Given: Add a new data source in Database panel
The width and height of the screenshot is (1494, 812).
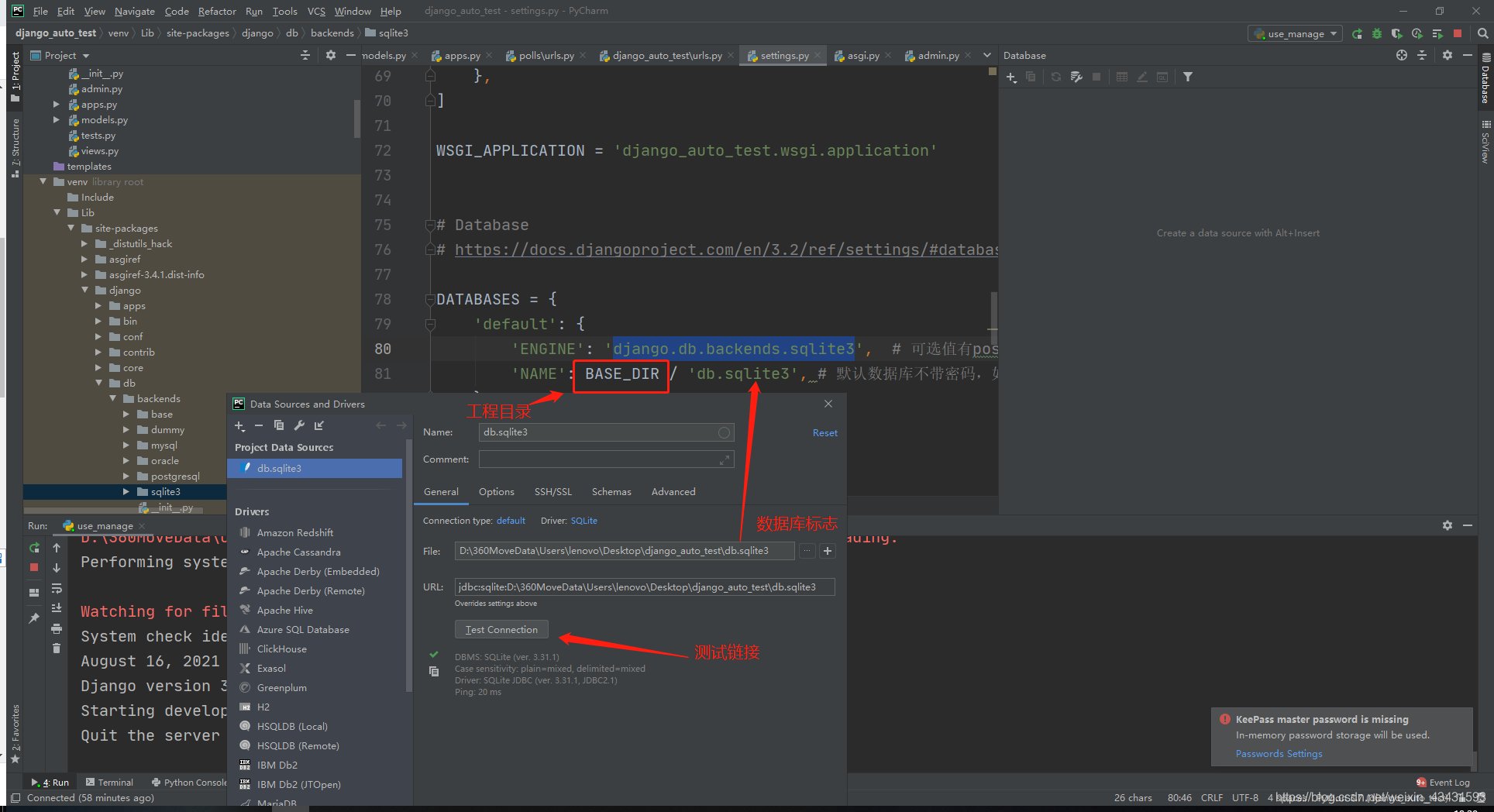Looking at the screenshot, I should tap(1011, 77).
